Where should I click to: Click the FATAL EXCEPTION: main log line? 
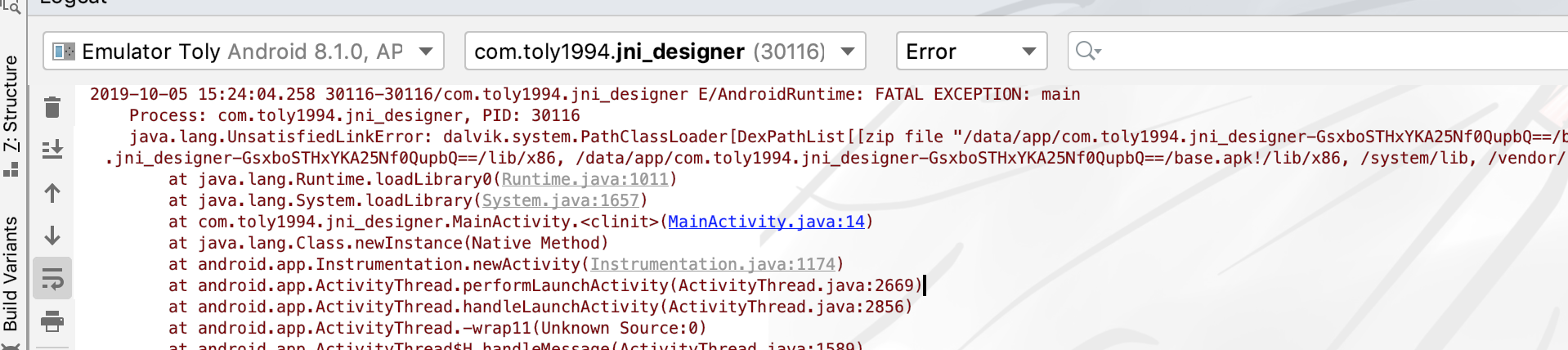pyautogui.click(x=585, y=94)
